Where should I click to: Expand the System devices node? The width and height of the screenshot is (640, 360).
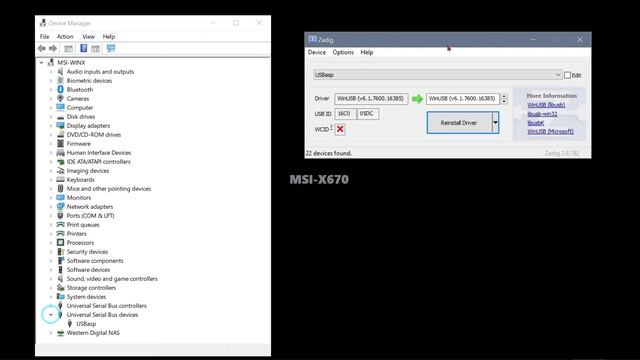click(51, 297)
